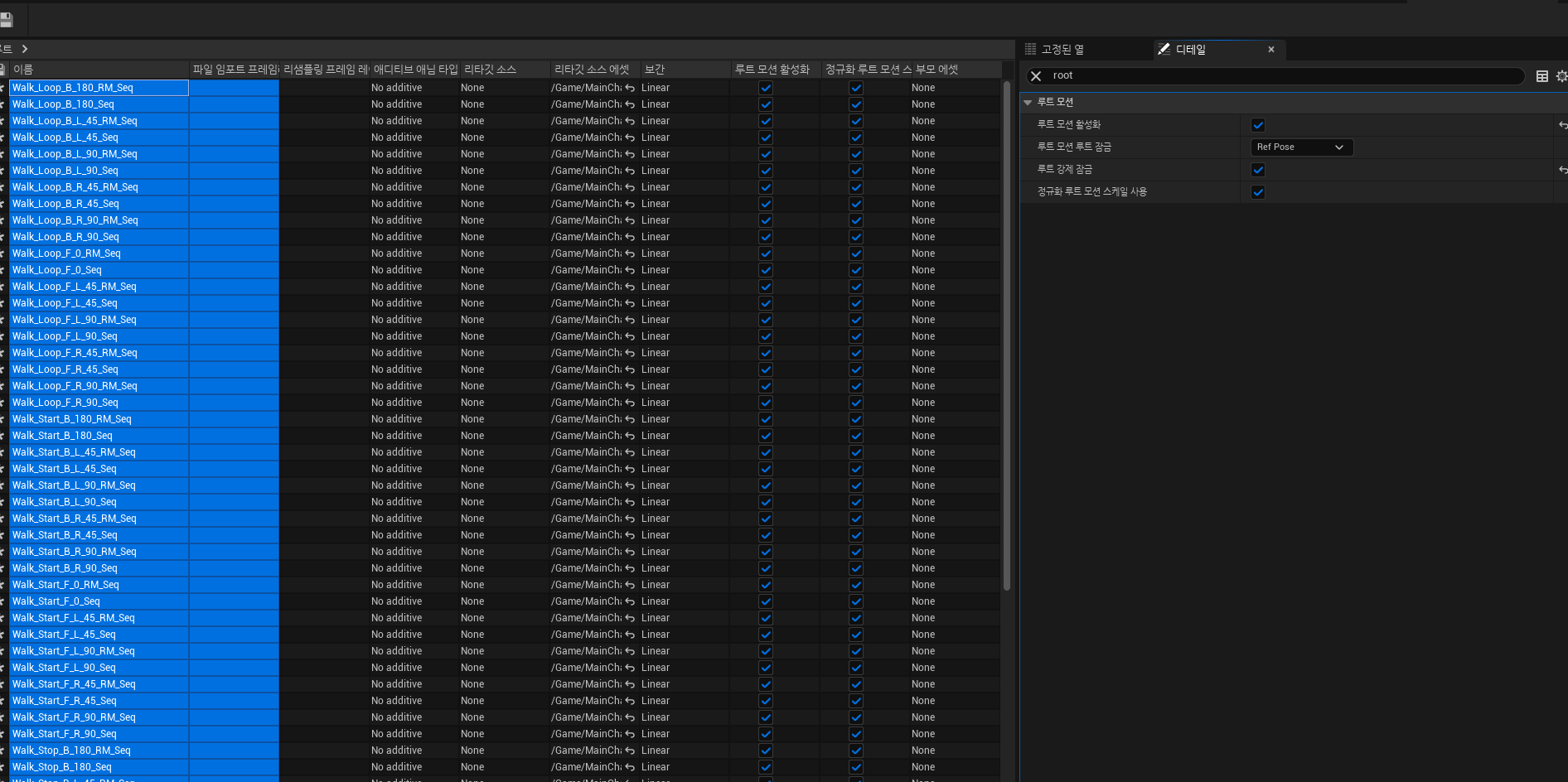Click 'Linear' in the Walk_Loop_F_L_45_Seq row
Screen dimensions: 1568x782
point(656,303)
